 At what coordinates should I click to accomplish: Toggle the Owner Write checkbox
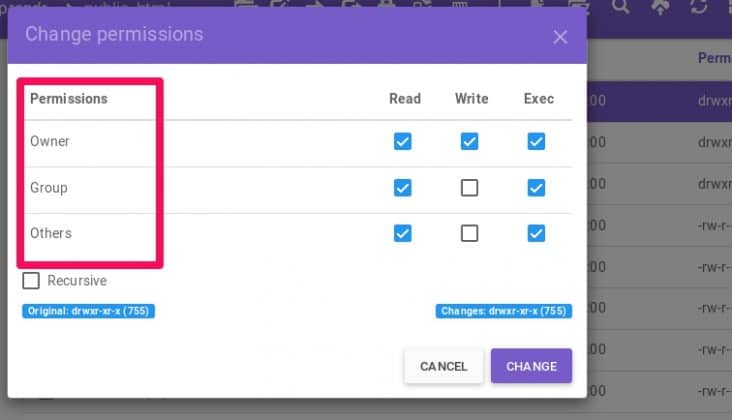469,142
